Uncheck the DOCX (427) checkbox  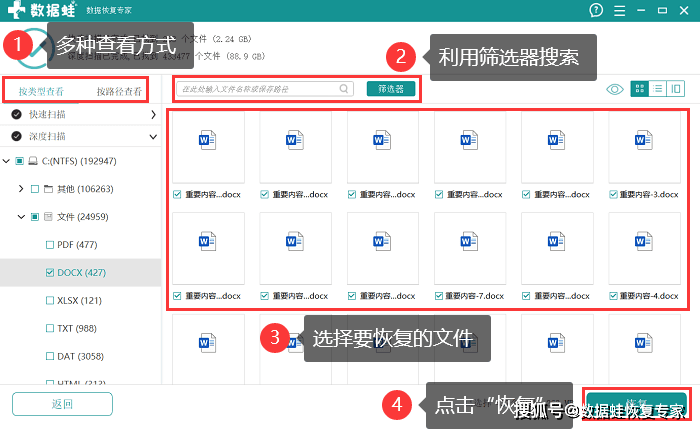50,272
